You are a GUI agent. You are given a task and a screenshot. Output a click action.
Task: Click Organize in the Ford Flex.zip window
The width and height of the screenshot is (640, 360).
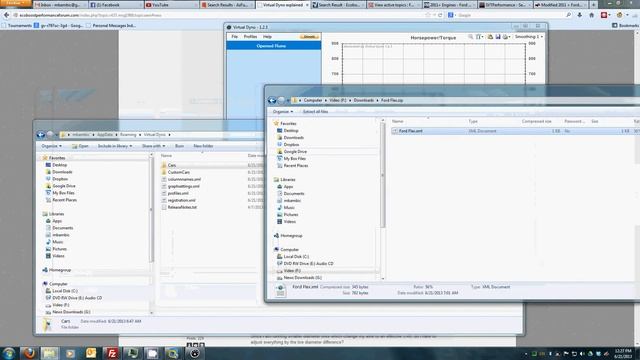tap(282, 111)
